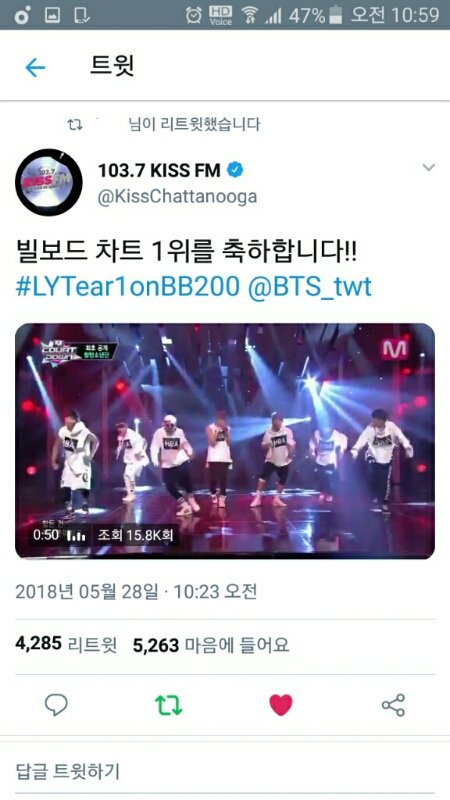The width and height of the screenshot is (450, 800).
Task: Tap the blue verified badge
Action: tap(235, 170)
